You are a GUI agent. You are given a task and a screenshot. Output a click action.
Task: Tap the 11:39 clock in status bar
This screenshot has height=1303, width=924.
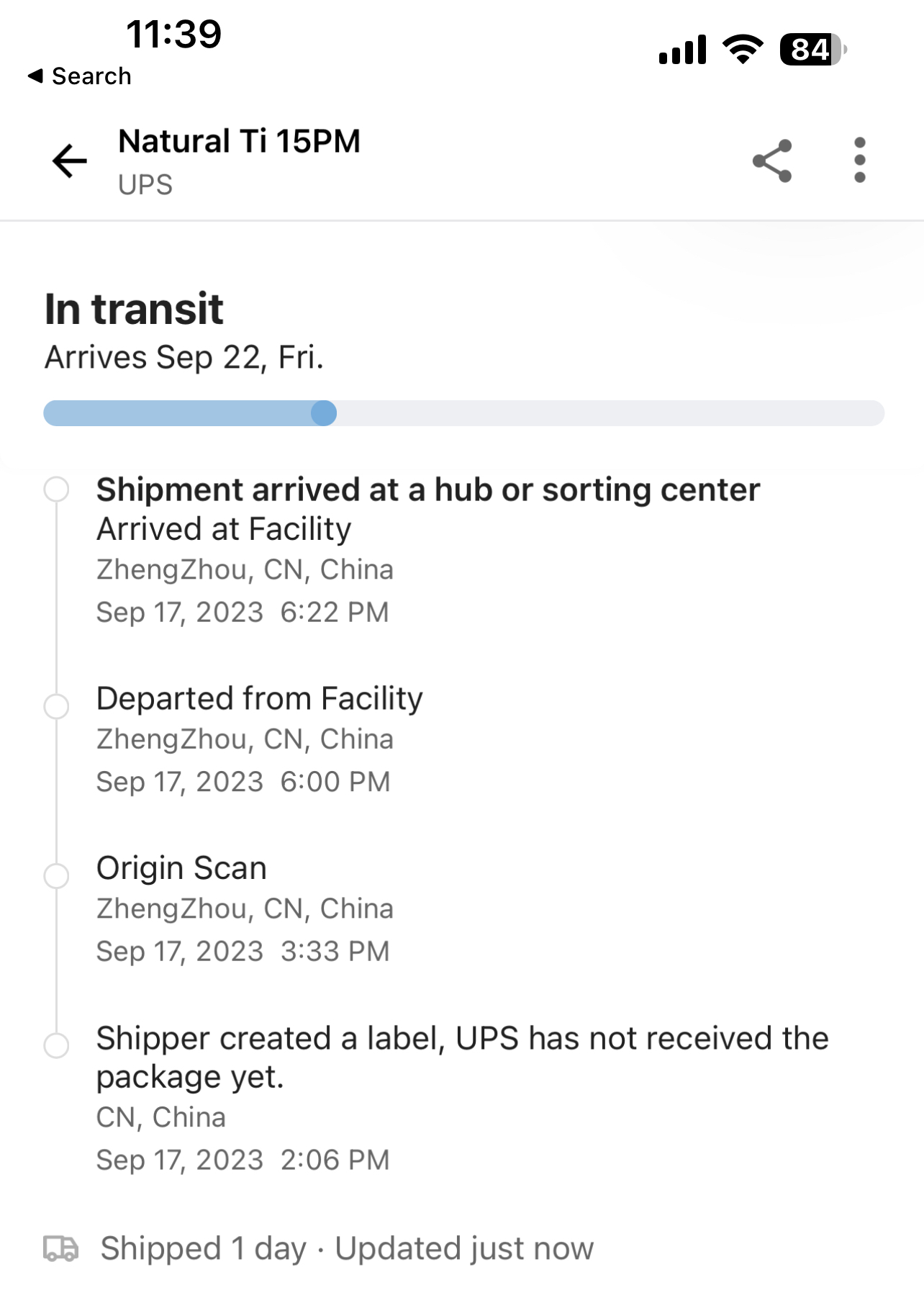tap(174, 34)
